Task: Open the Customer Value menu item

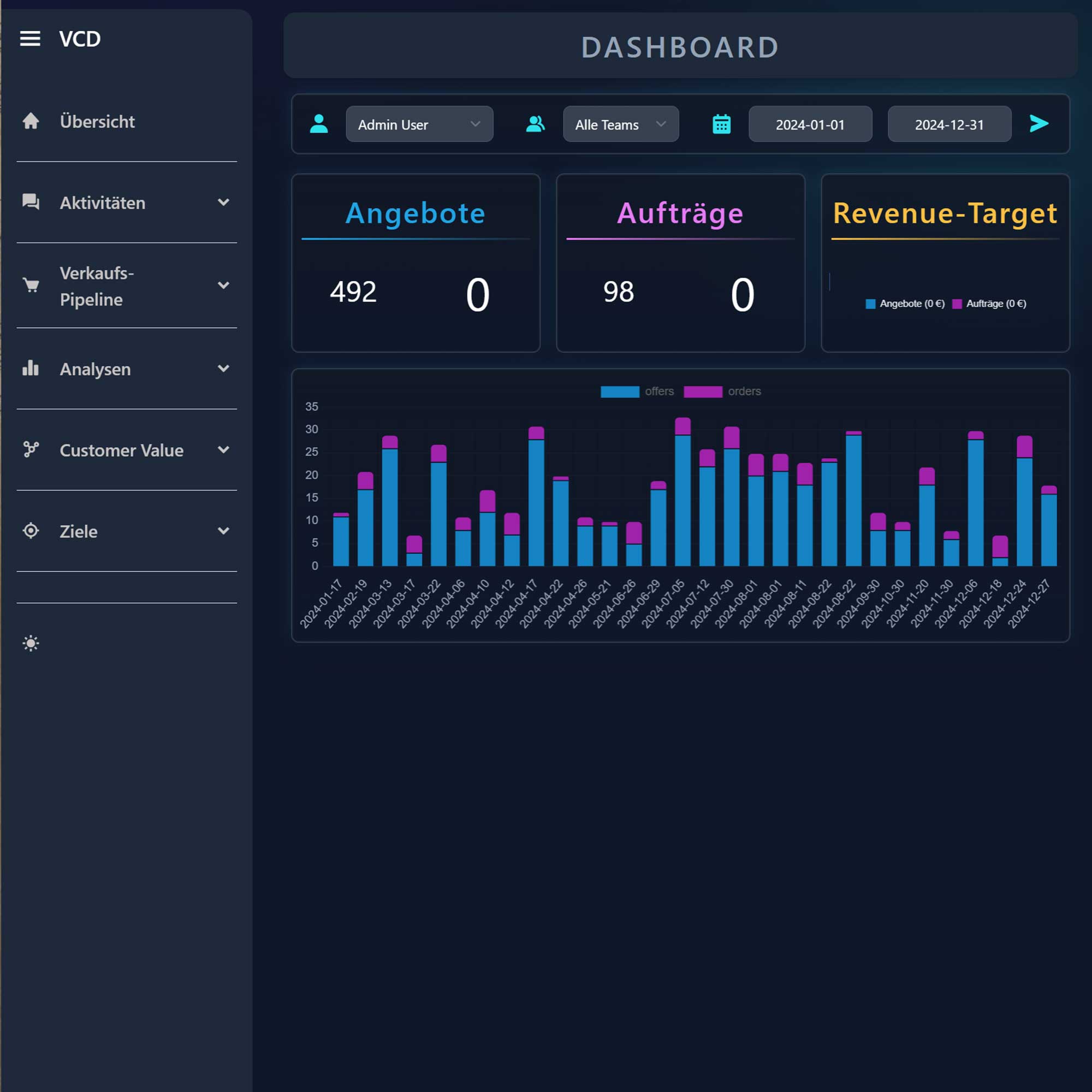Action: (127, 450)
